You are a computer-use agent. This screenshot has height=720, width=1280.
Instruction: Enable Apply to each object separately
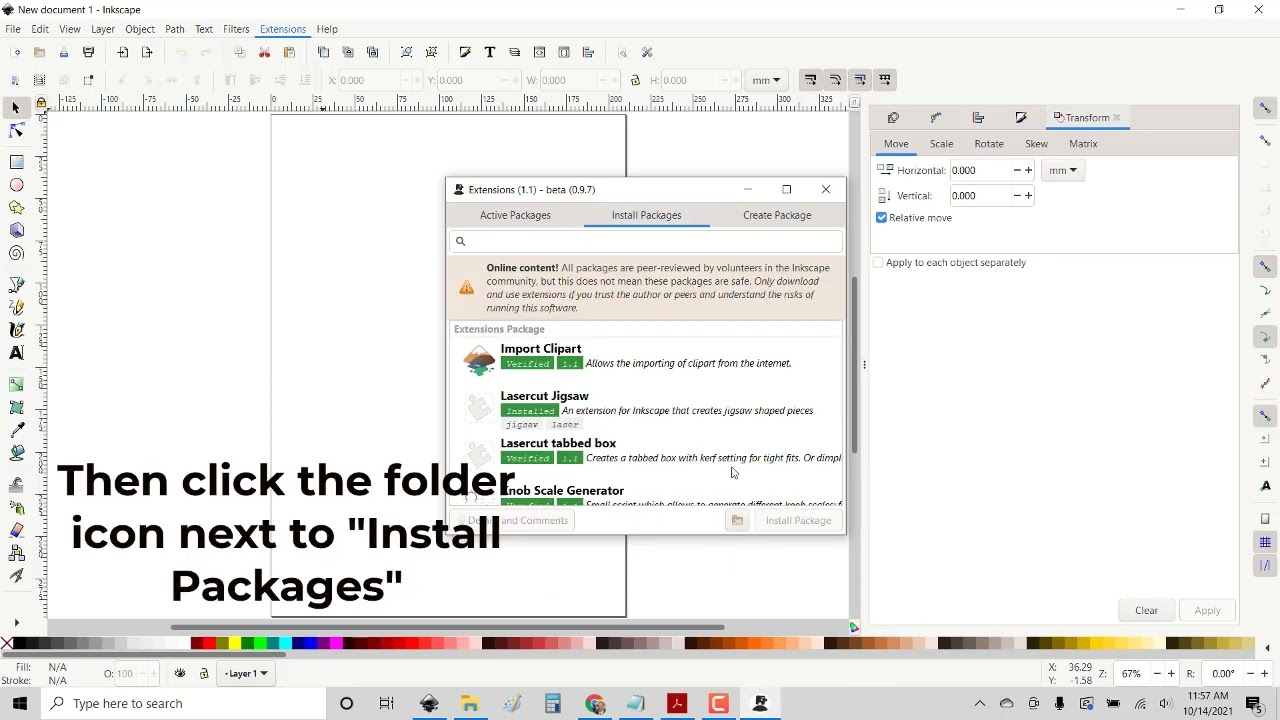[x=878, y=263]
